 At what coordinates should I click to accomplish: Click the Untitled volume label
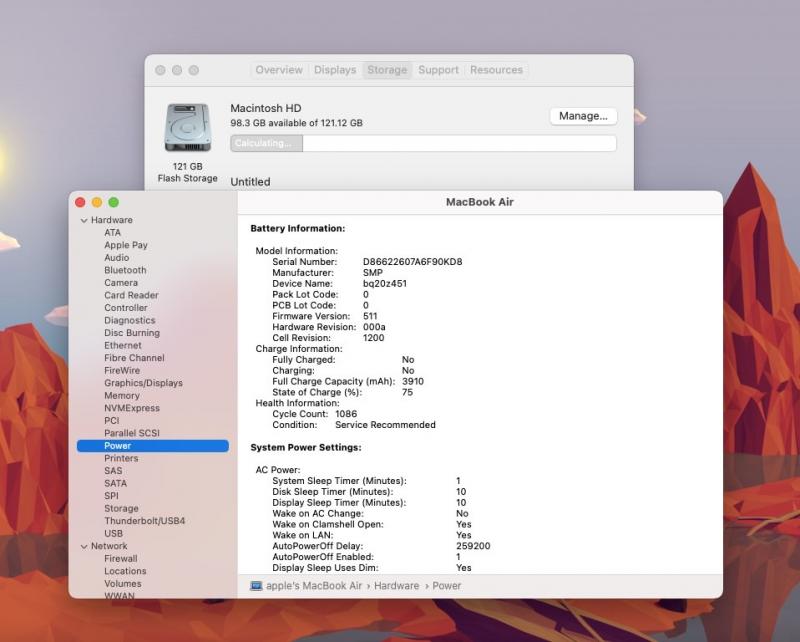[250, 182]
